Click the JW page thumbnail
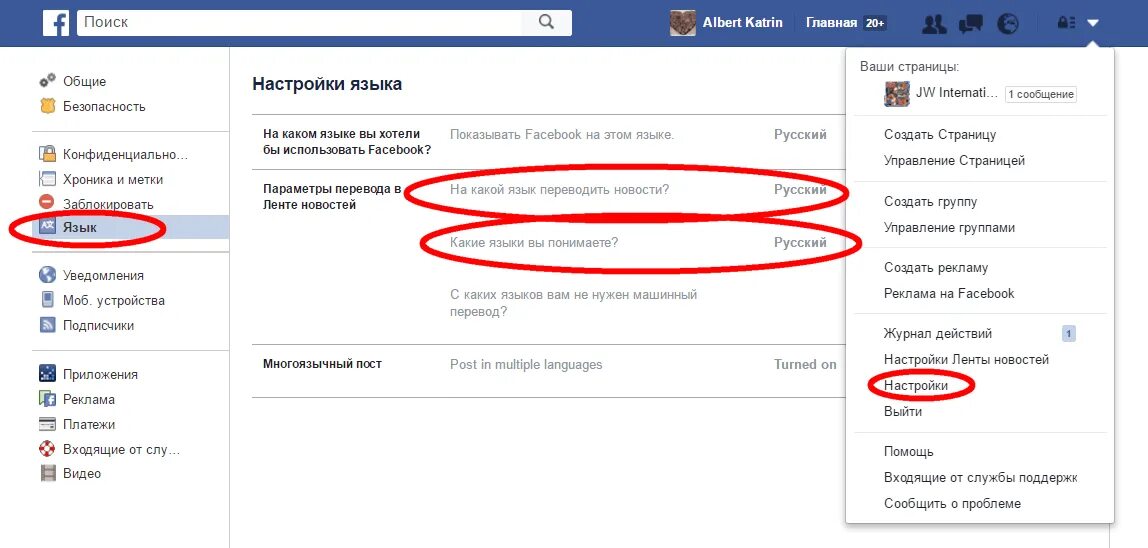Image resolution: width=1148 pixels, height=548 pixels. coord(896,94)
